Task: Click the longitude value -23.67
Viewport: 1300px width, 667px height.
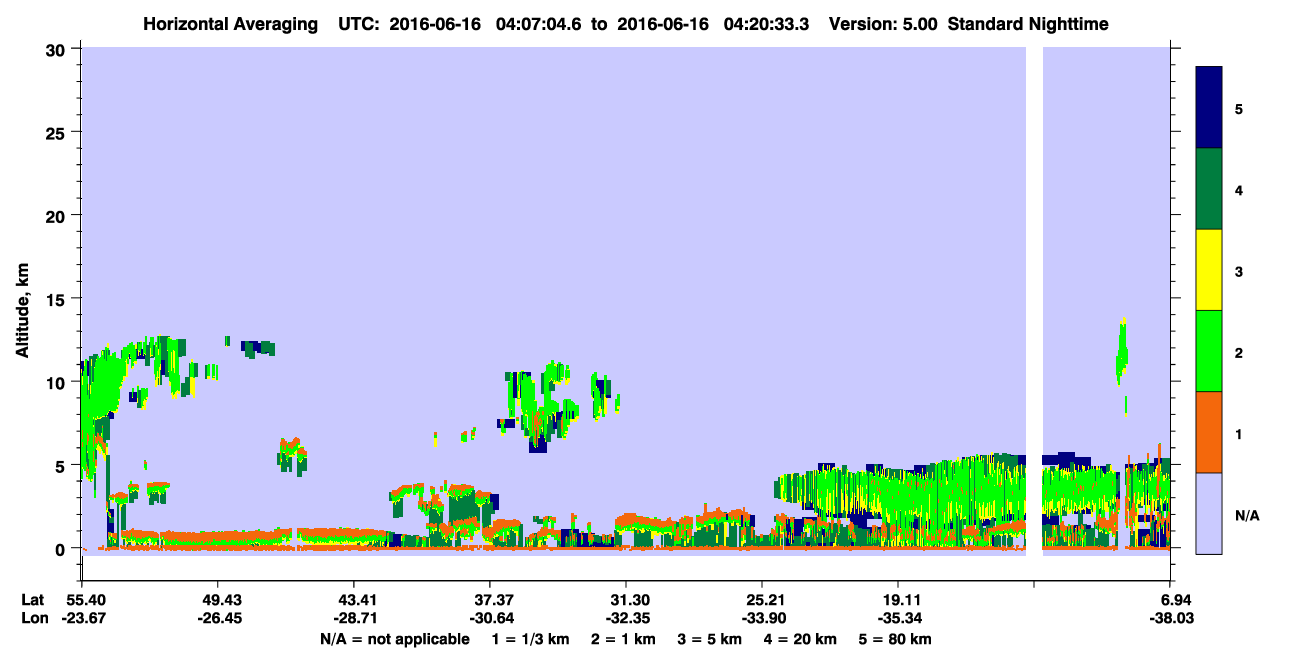Action: pos(82,618)
